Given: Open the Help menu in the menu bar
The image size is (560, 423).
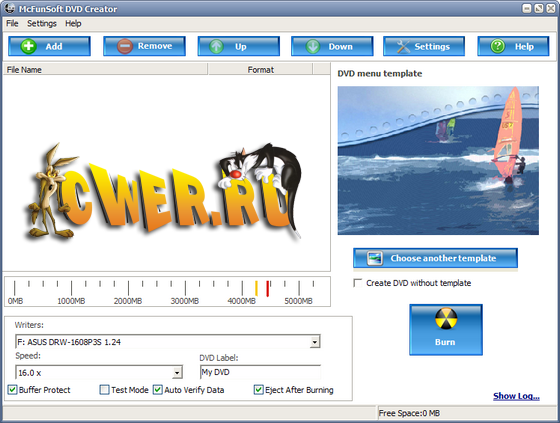Looking at the screenshot, I should tap(73, 24).
